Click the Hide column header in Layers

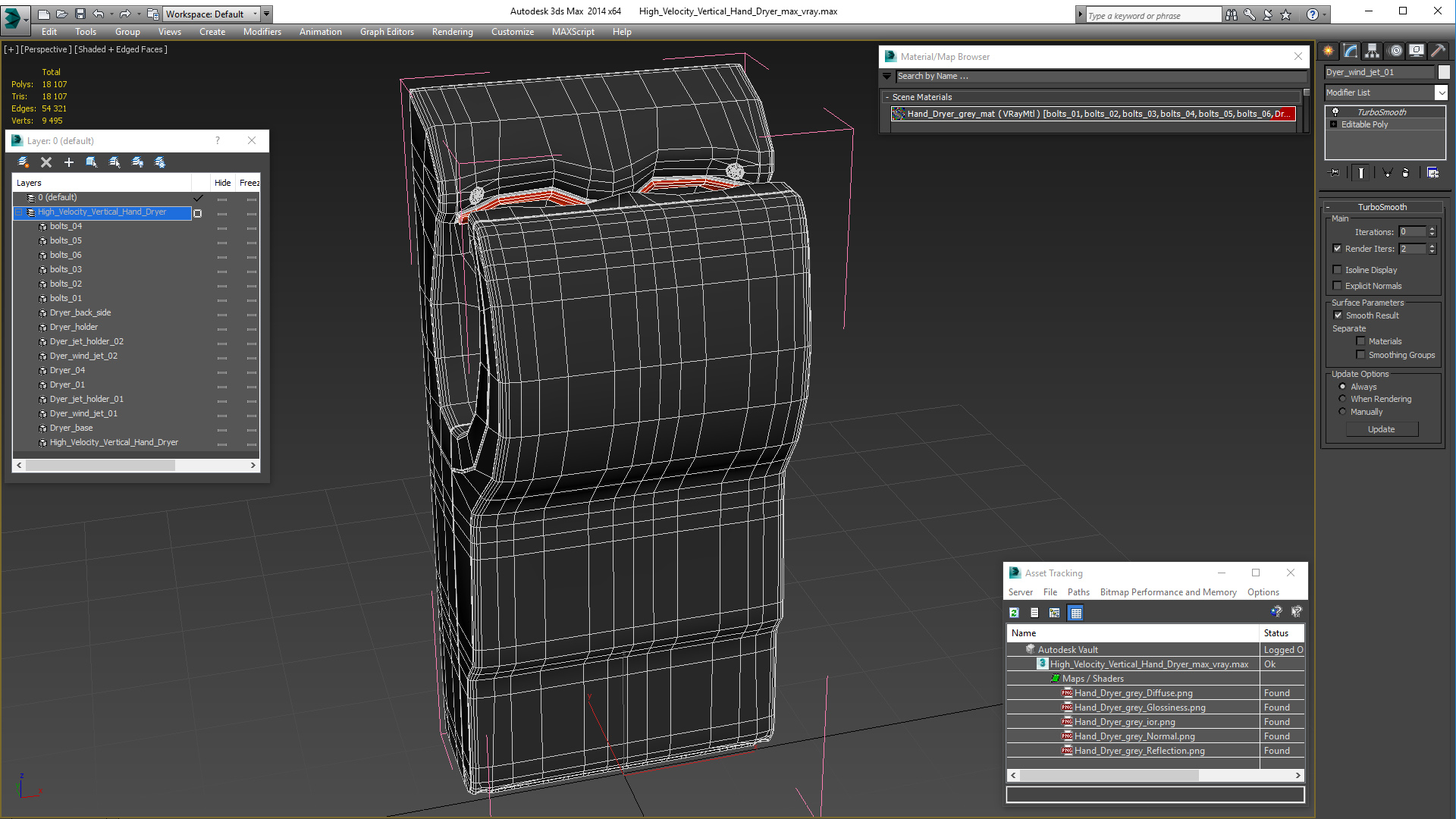click(x=222, y=183)
